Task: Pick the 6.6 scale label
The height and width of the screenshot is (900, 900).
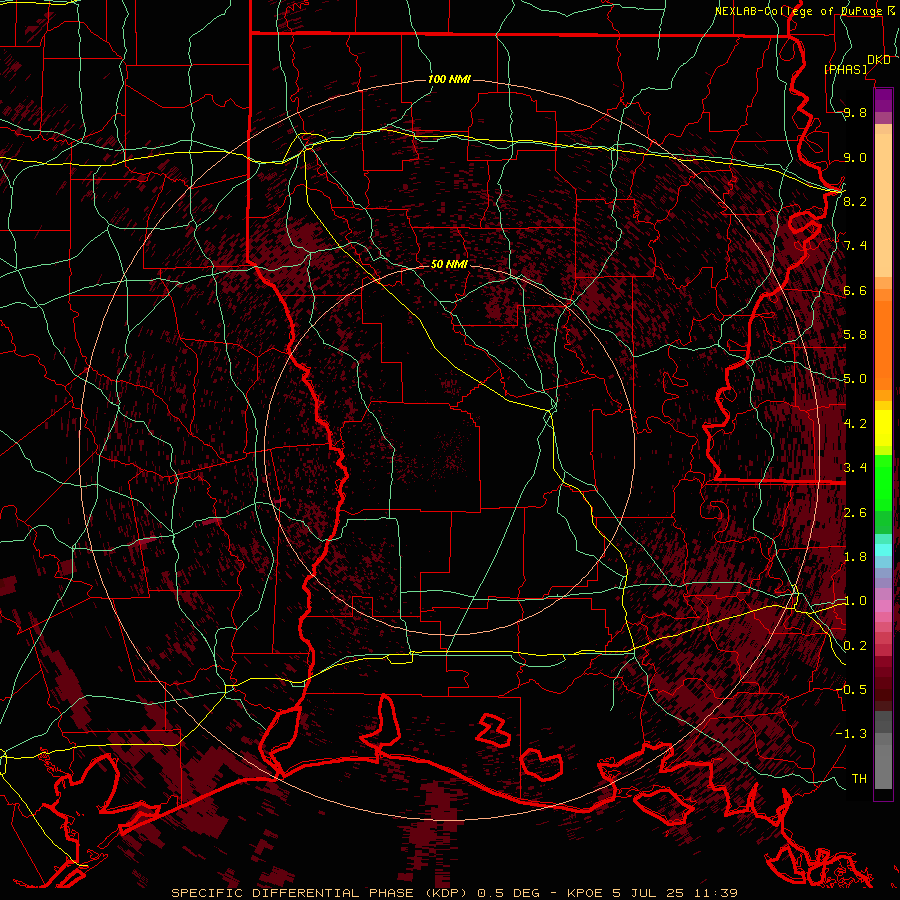Action: click(x=855, y=290)
